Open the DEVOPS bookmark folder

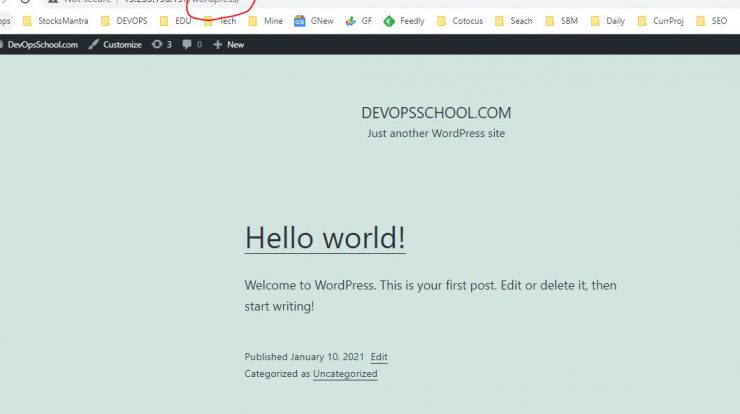coord(125,21)
